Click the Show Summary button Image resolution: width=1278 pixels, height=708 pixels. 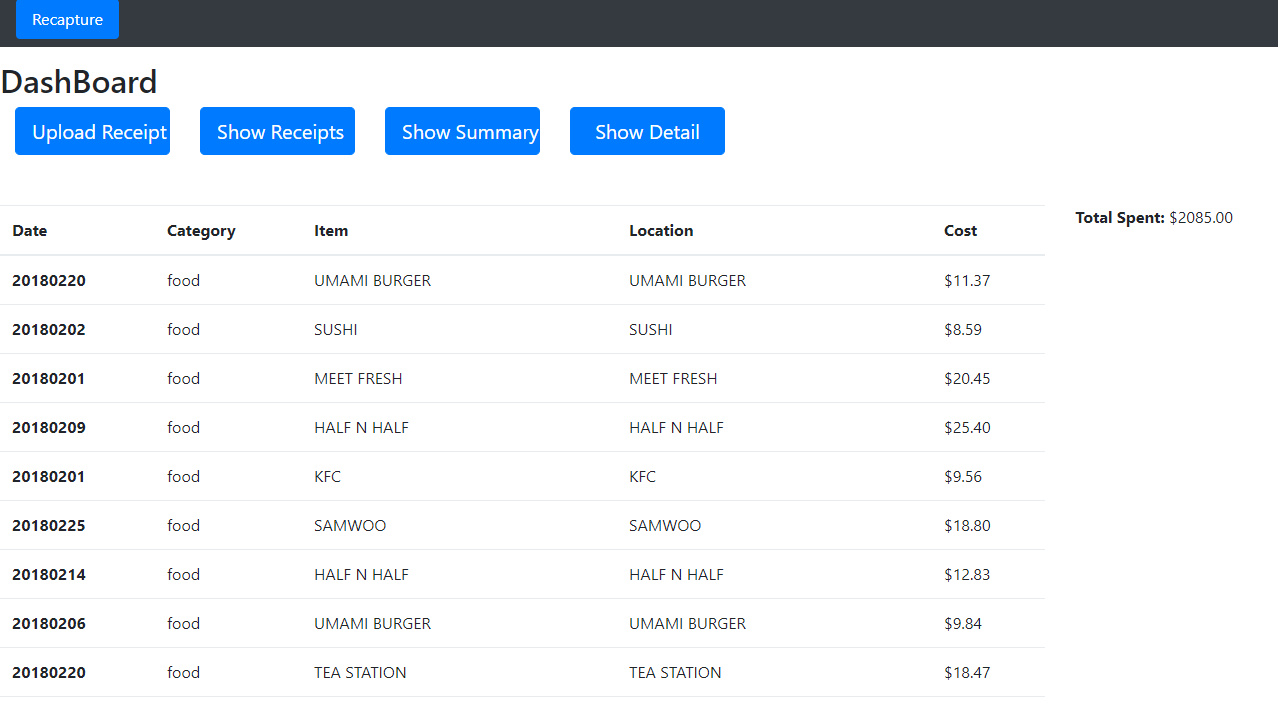462,131
